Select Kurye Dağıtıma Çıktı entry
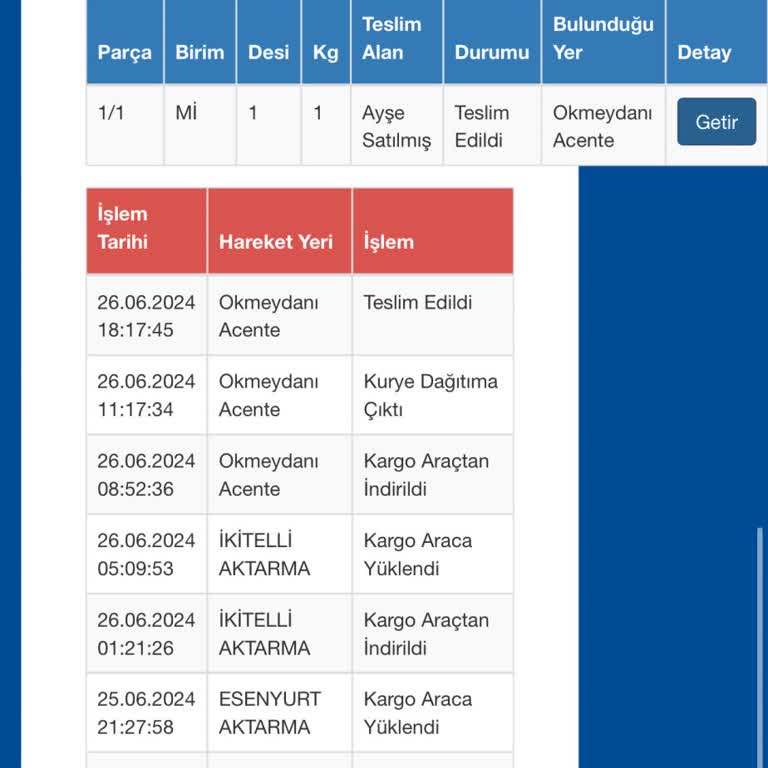Image resolution: width=768 pixels, height=768 pixels. 431,395
